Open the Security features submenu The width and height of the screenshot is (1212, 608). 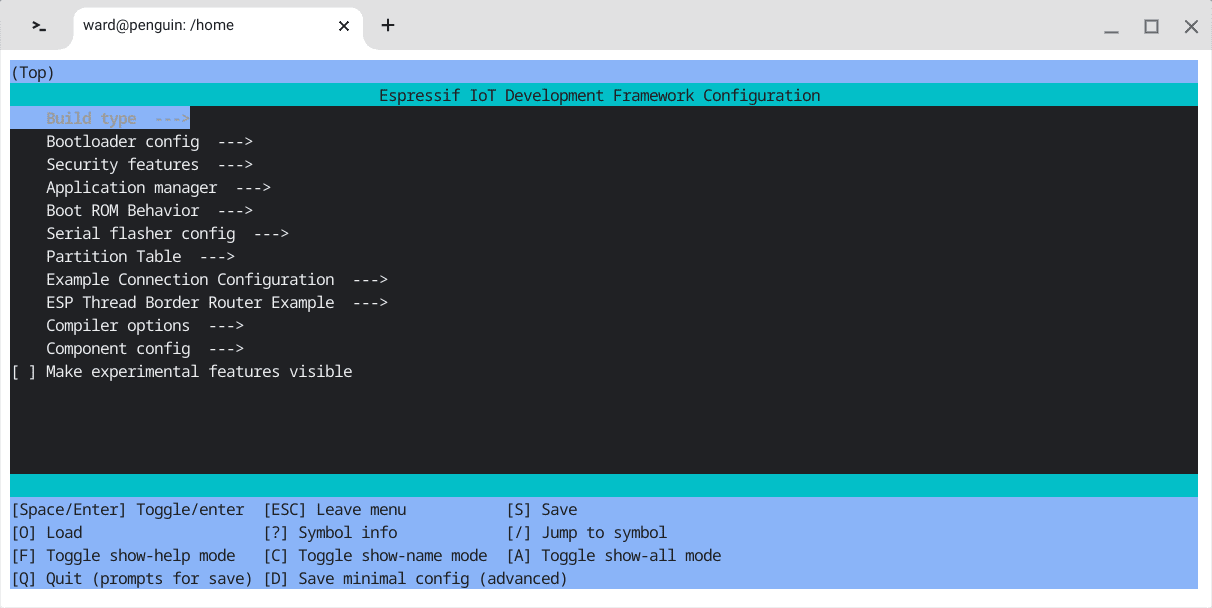click(149, 165)
